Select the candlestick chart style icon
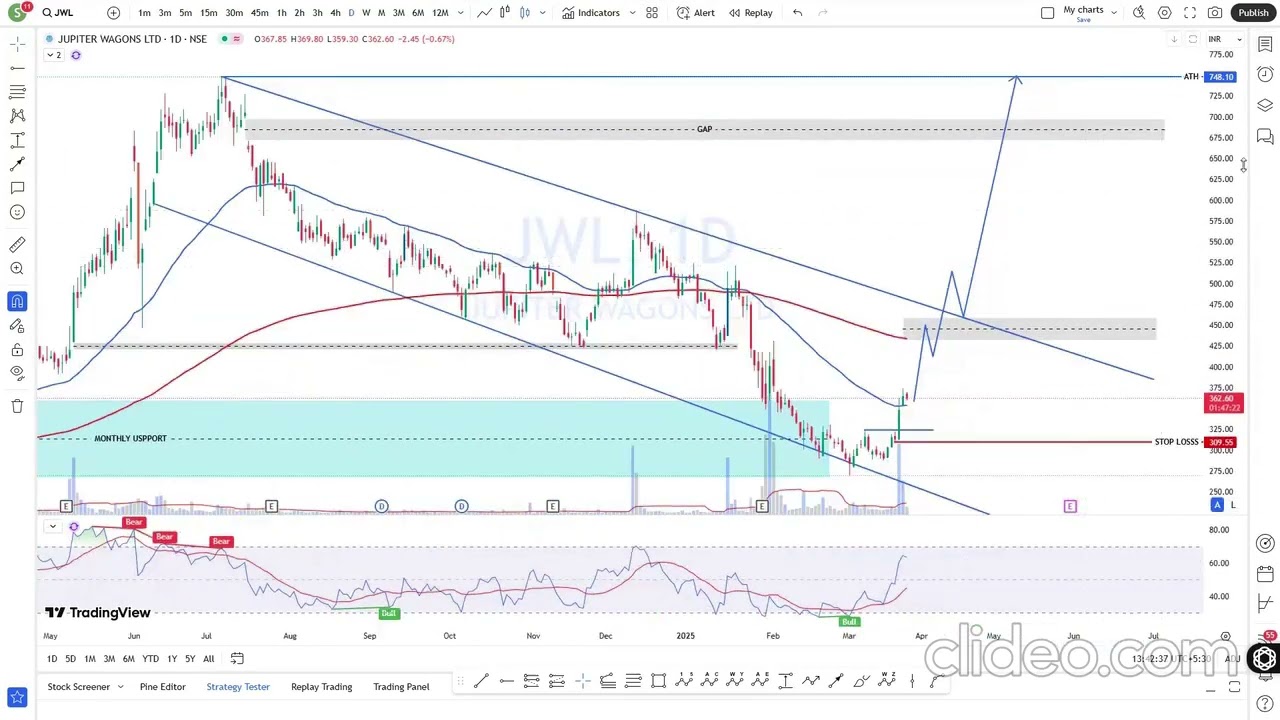 tap(505, 13)
